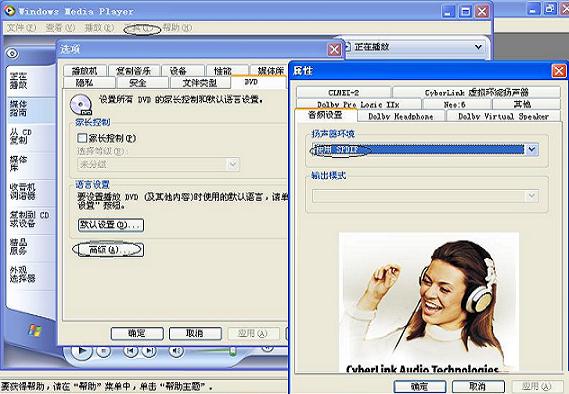Screen dimensions: 569x394
Task: Switch to the CLMEI-2 tab in Properties
Action: coord(344,93)
